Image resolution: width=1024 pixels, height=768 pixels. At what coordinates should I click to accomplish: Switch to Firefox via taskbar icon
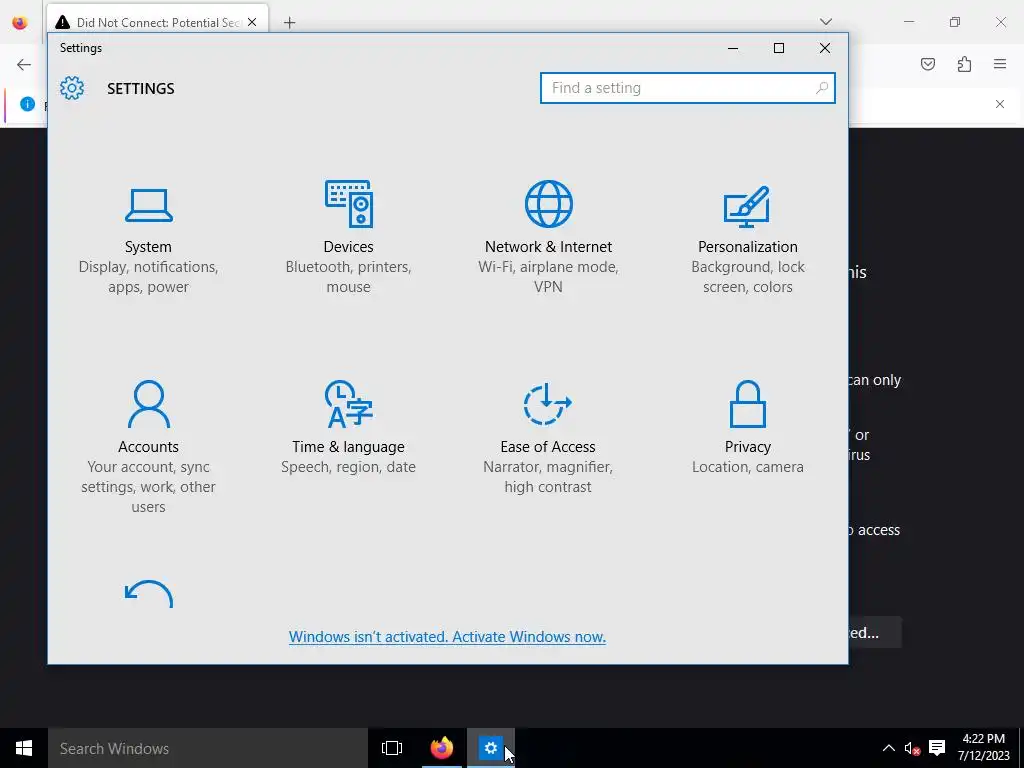coord(441,748)
